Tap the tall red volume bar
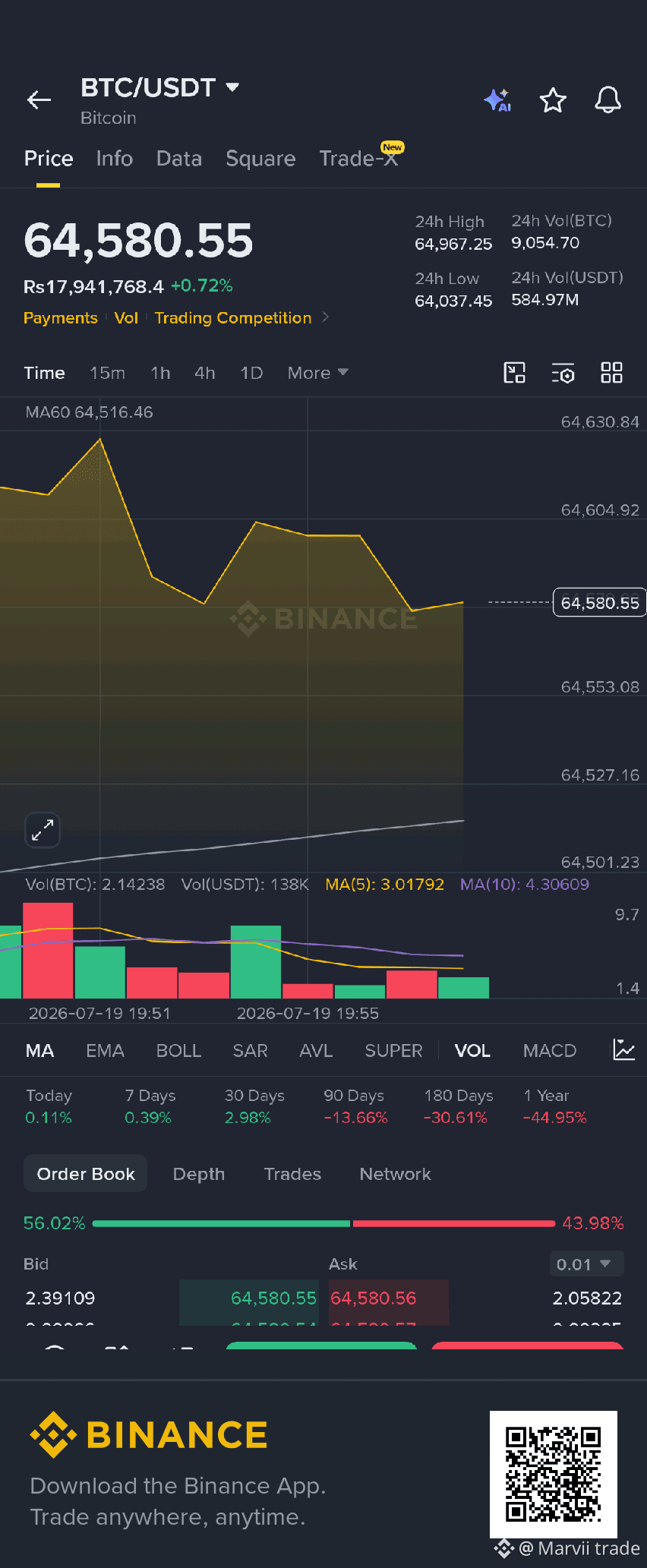Viewport: 647px width, 1568px height. 48,950
